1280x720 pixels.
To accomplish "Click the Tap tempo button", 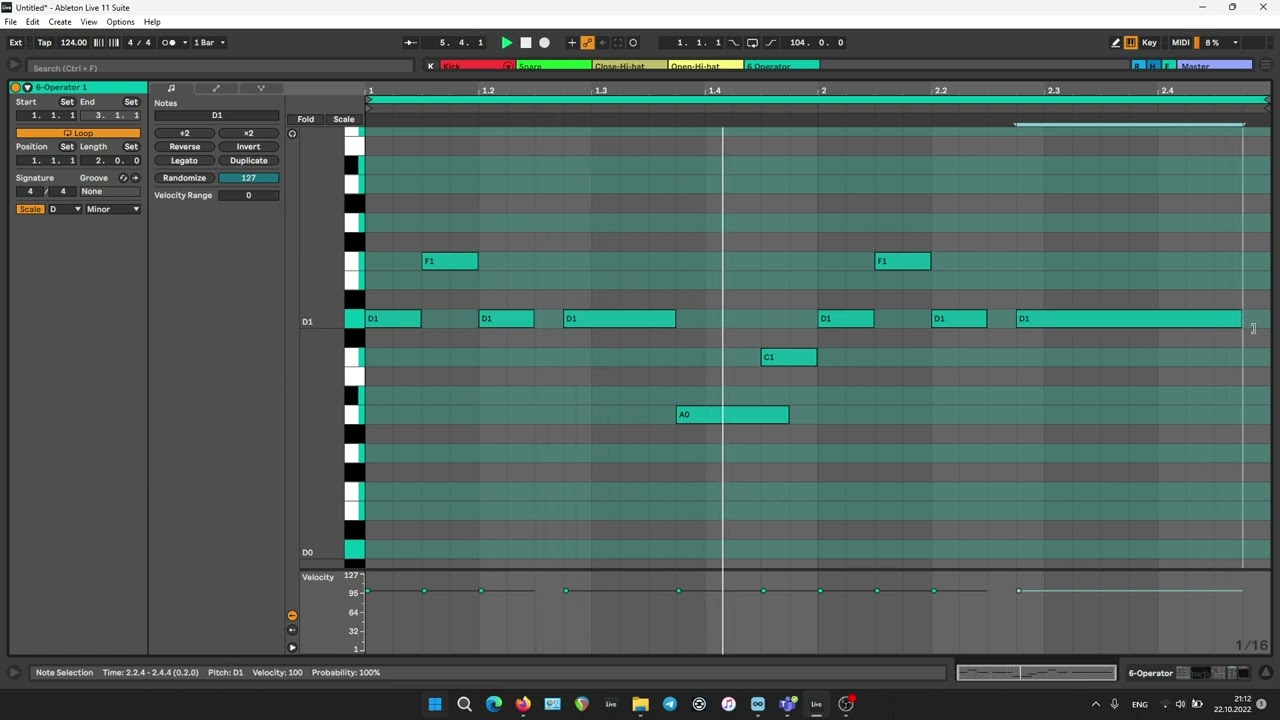I will pos(44,43).
